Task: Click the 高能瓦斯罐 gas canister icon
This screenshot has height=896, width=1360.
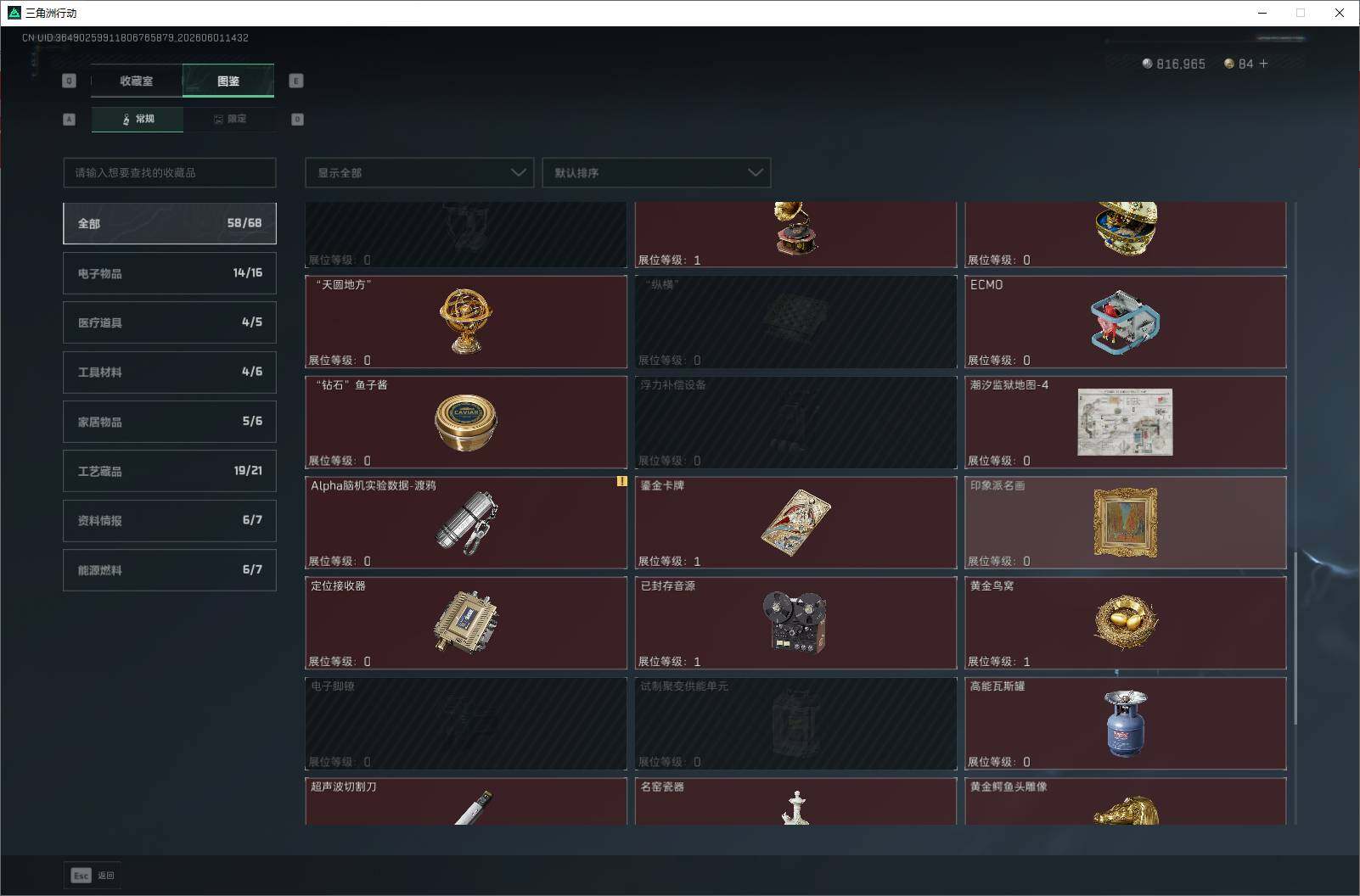Action: click(x=1125, y=723)
